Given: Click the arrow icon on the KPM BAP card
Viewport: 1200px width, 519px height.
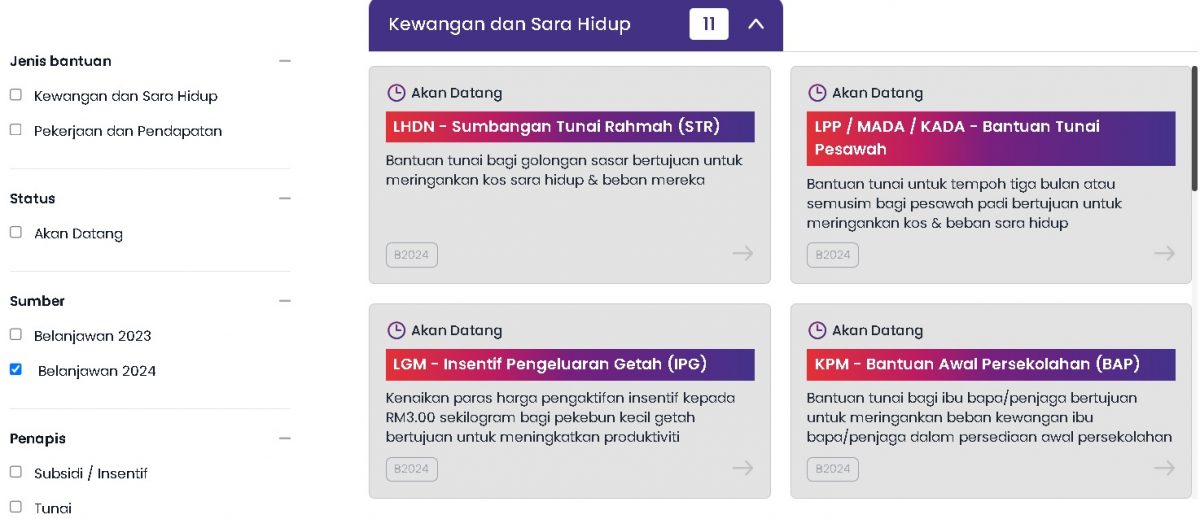Looking at the screenshot, I should coord(1164,468).
